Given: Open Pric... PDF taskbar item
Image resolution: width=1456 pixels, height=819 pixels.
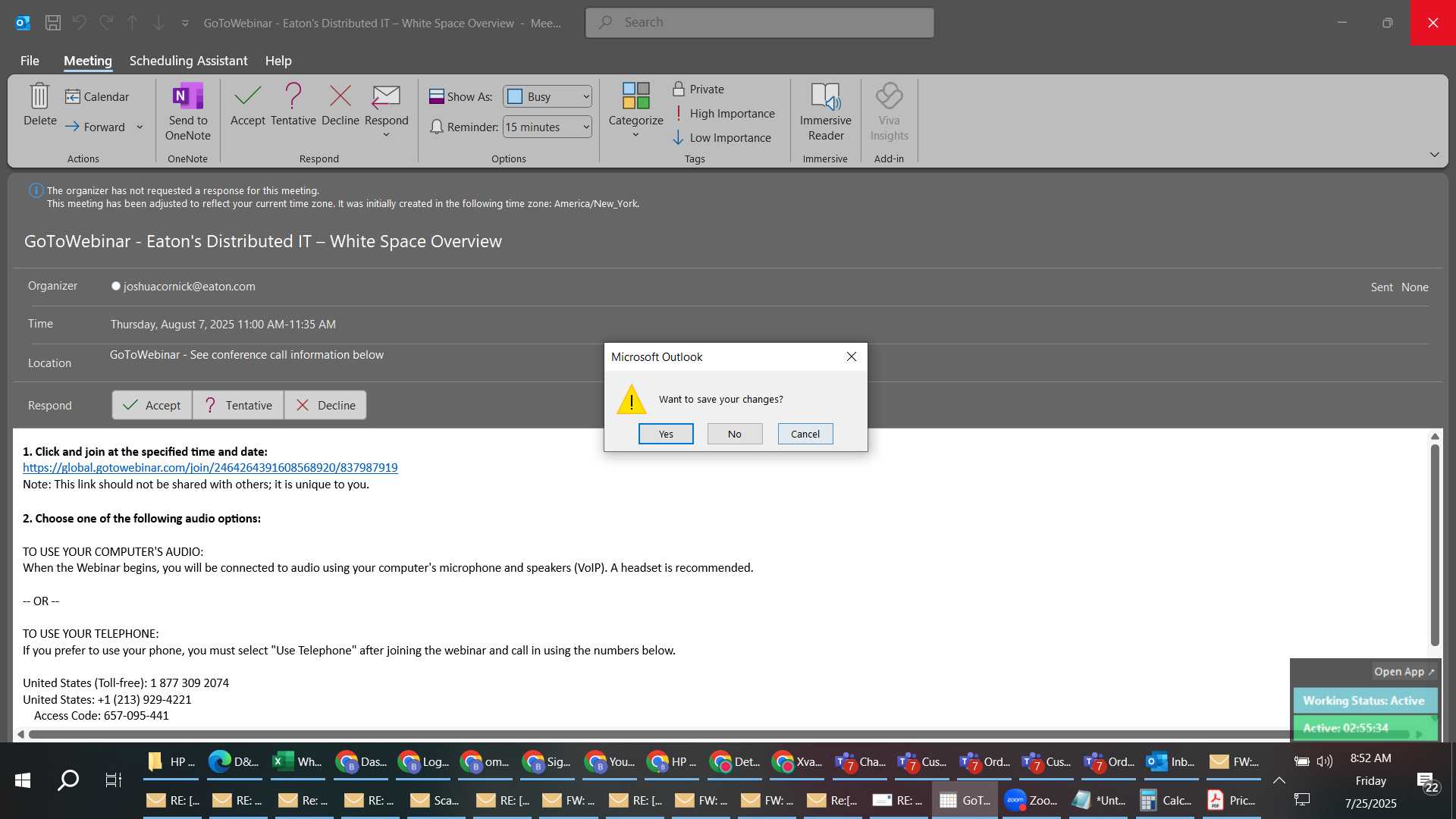Looking at the screenshot, I should (x=1232, y=800).
